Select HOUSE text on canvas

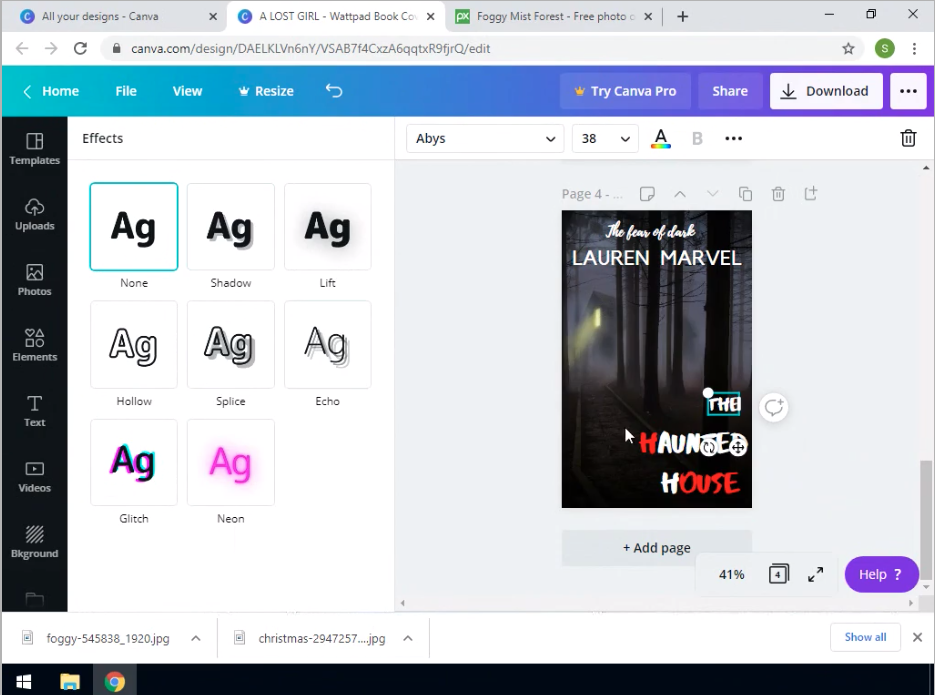701,483
